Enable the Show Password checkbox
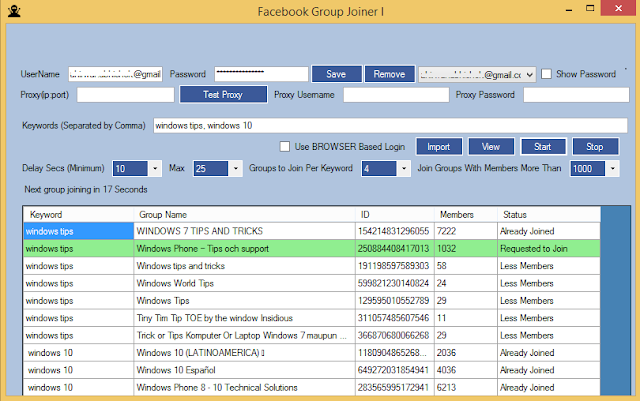Viewport: 640px width, 401px height. tap(546, 74)
